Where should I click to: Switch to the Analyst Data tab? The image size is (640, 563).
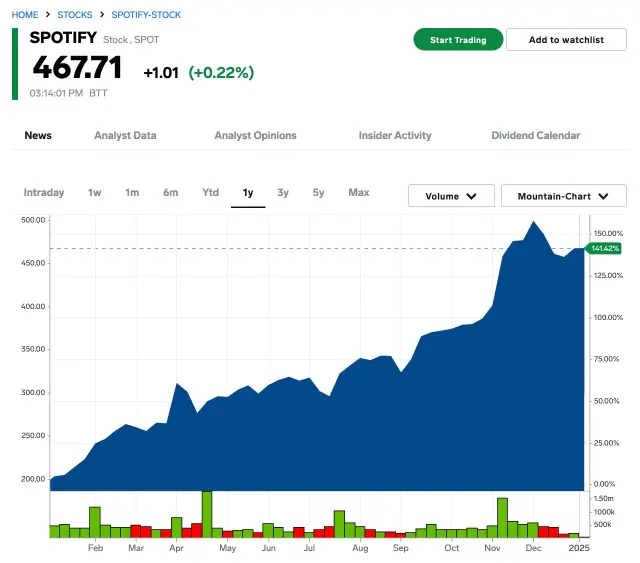125,135
